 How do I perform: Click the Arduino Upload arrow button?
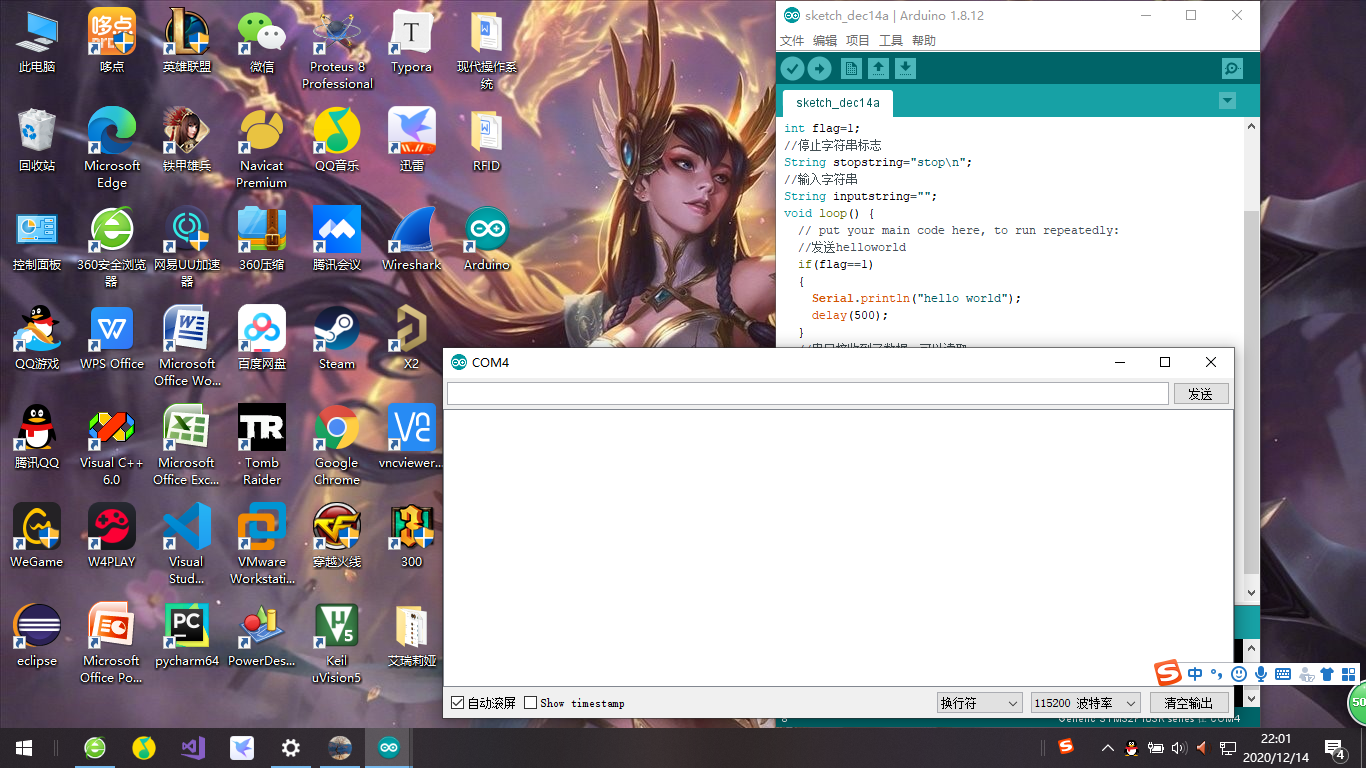coord(819,68)
